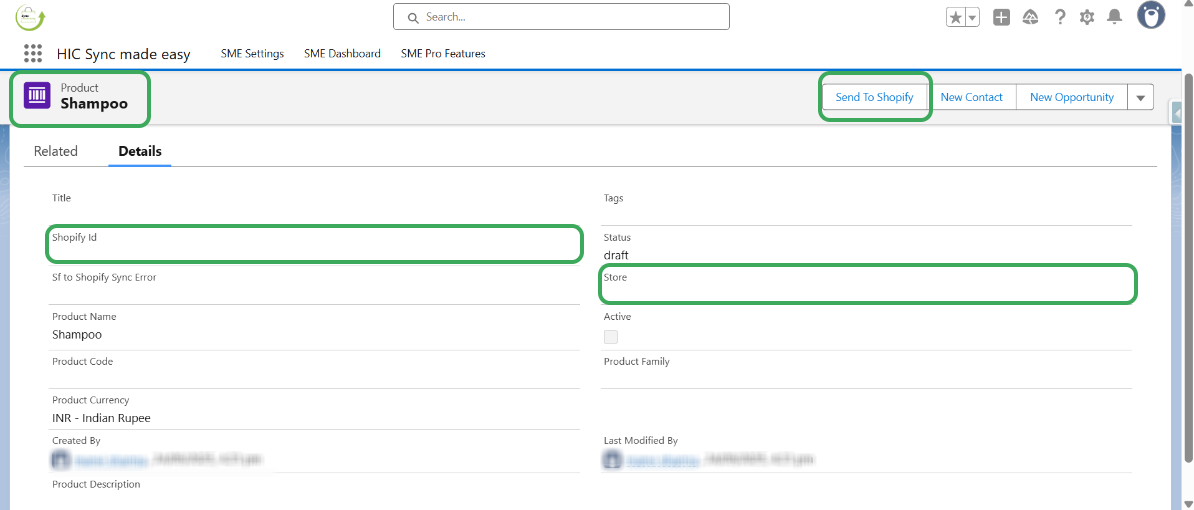Image resolution: width=1194 pixels, height=510 pixels.
Task: Open the Trailhead guidance cloud icon
Action: coord(1030,17)
